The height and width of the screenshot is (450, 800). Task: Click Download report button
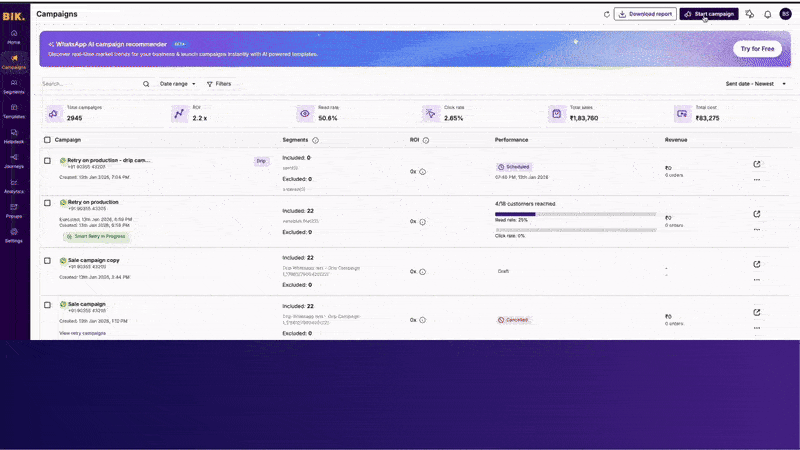click(645, 14)
